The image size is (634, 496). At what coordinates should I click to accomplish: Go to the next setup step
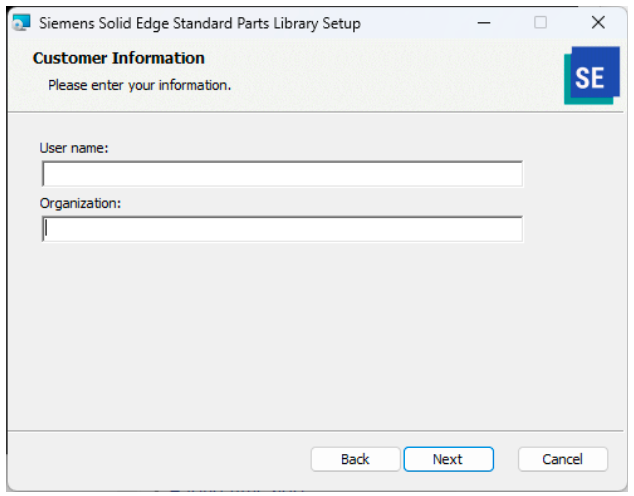click(448, 459)
